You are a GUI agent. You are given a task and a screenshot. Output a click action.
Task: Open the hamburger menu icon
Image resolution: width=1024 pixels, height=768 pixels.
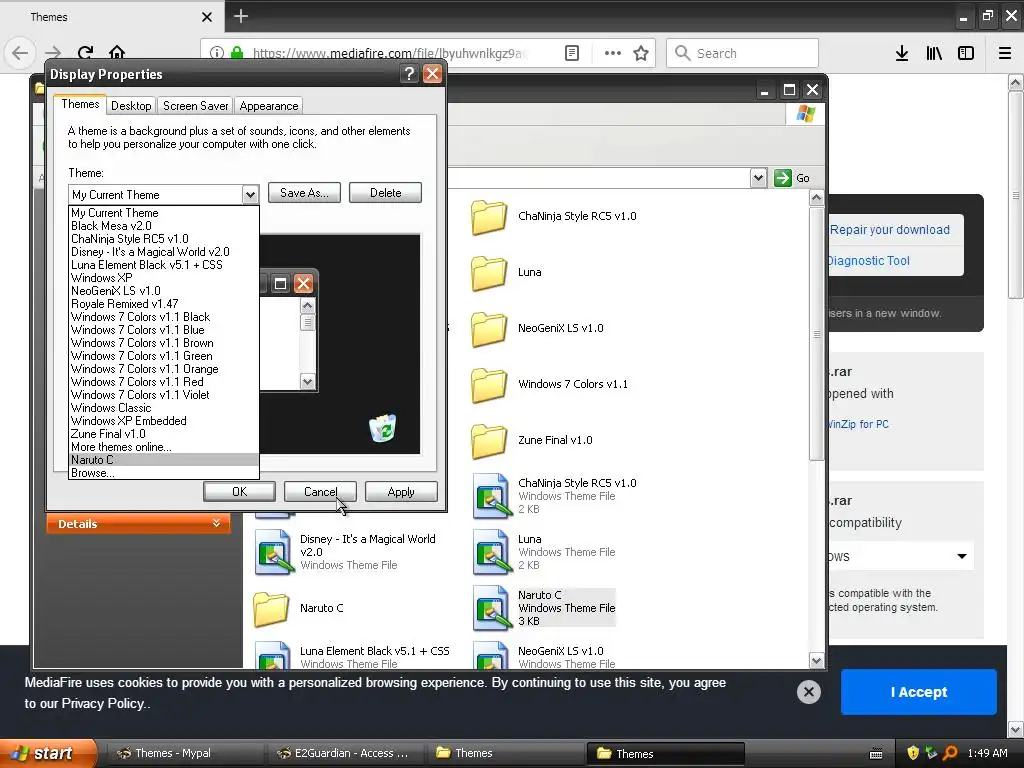pyautogui.click(x=1005, y=53)
